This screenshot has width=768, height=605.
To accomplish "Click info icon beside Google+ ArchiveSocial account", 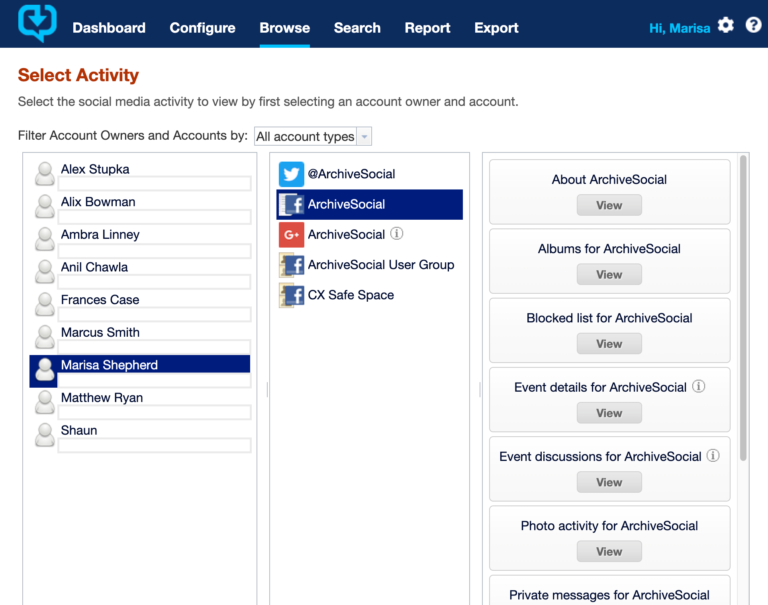I will tap(396, 234).
